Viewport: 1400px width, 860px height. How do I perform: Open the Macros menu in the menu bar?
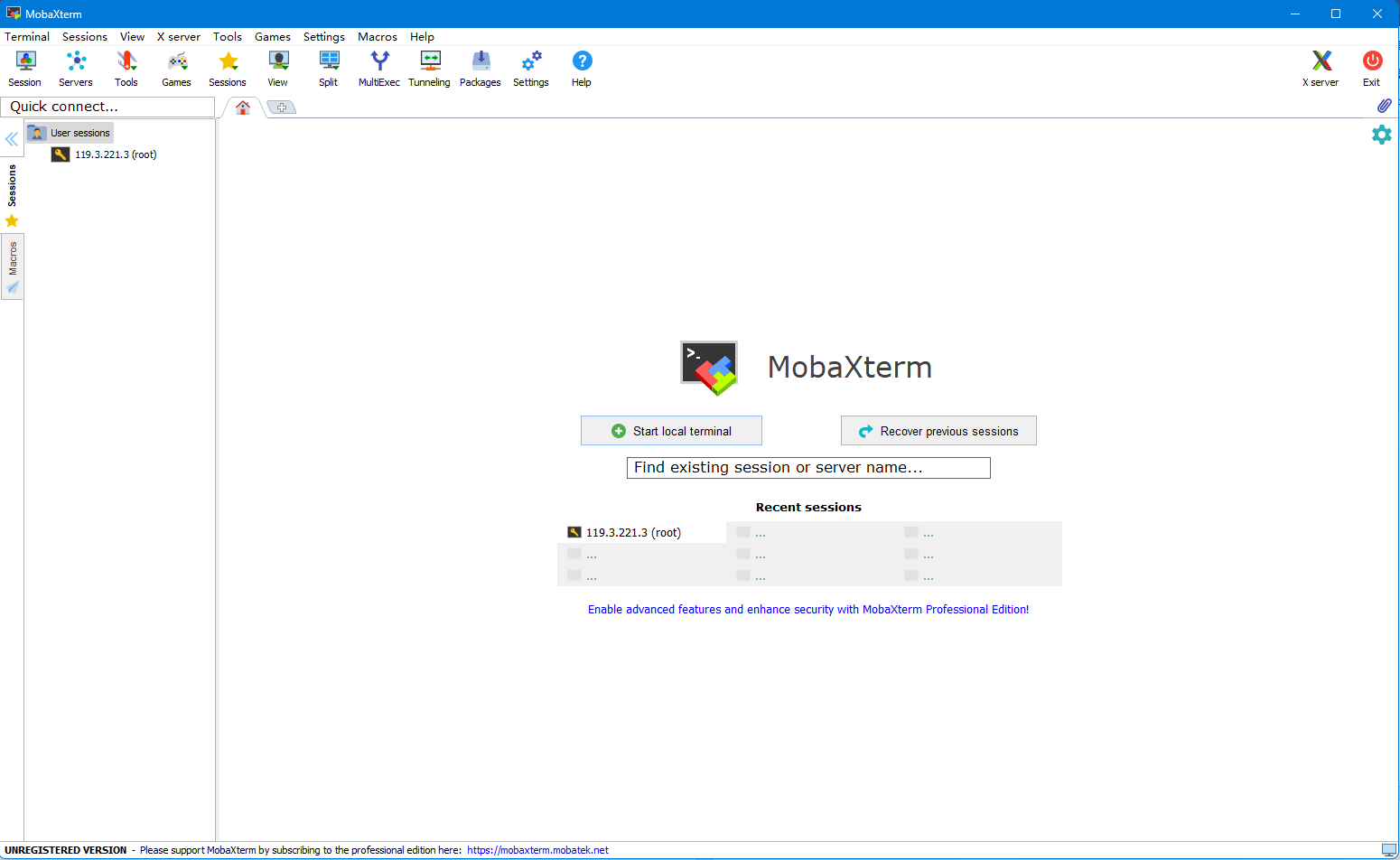click(378, 37)
